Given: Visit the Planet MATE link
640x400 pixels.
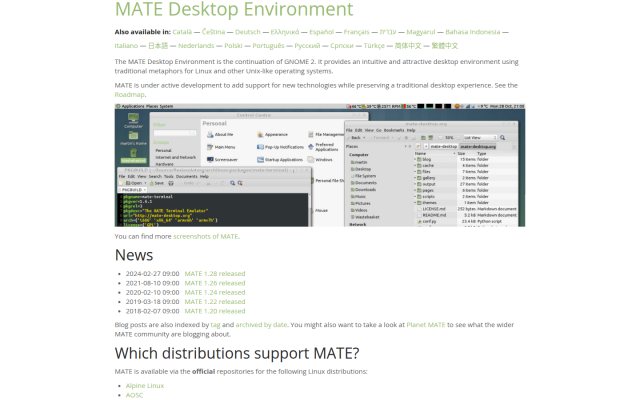Looking at the screenshot, I should click(426, 325).
